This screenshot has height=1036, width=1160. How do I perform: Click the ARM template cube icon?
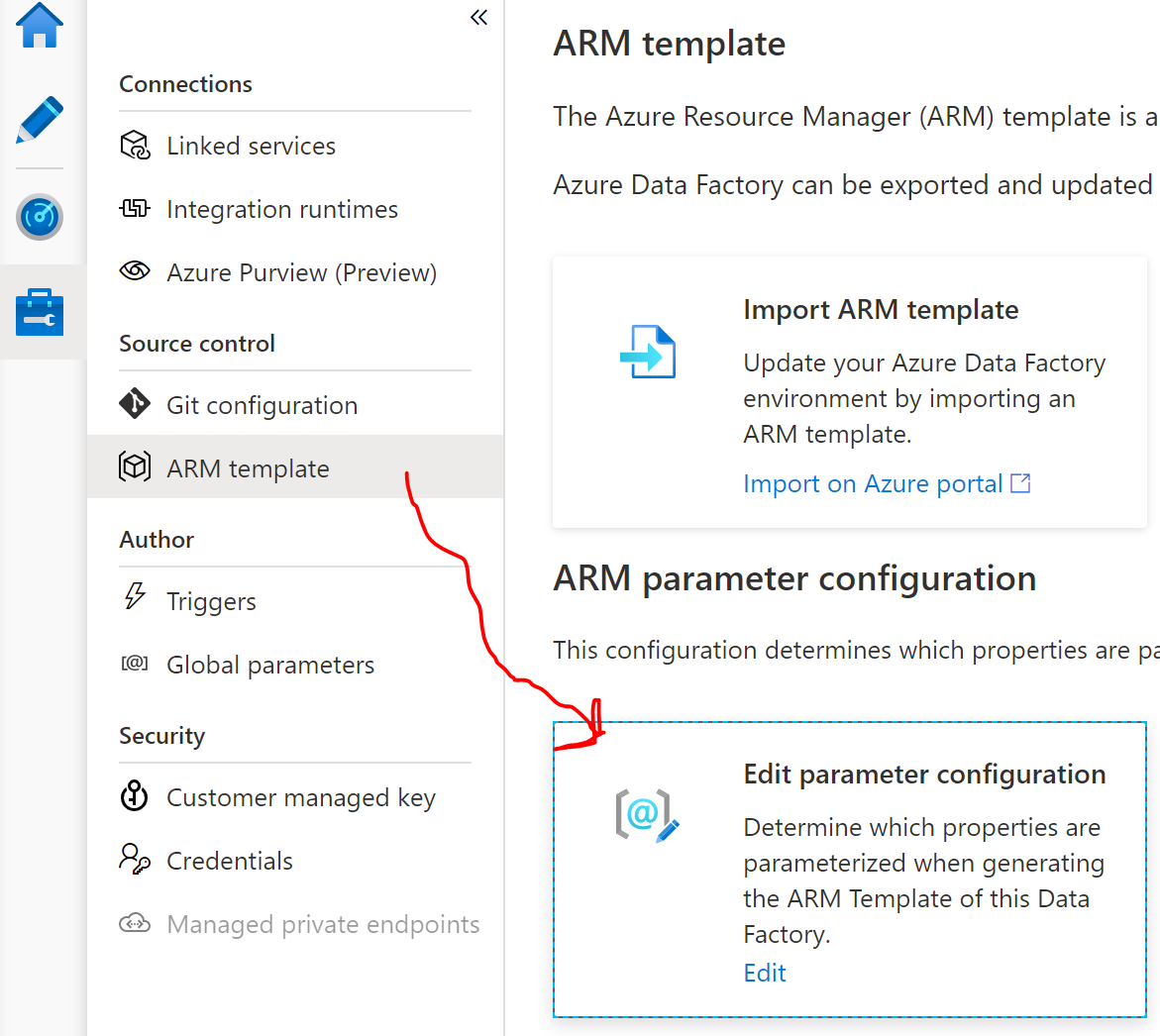(135, 466)
